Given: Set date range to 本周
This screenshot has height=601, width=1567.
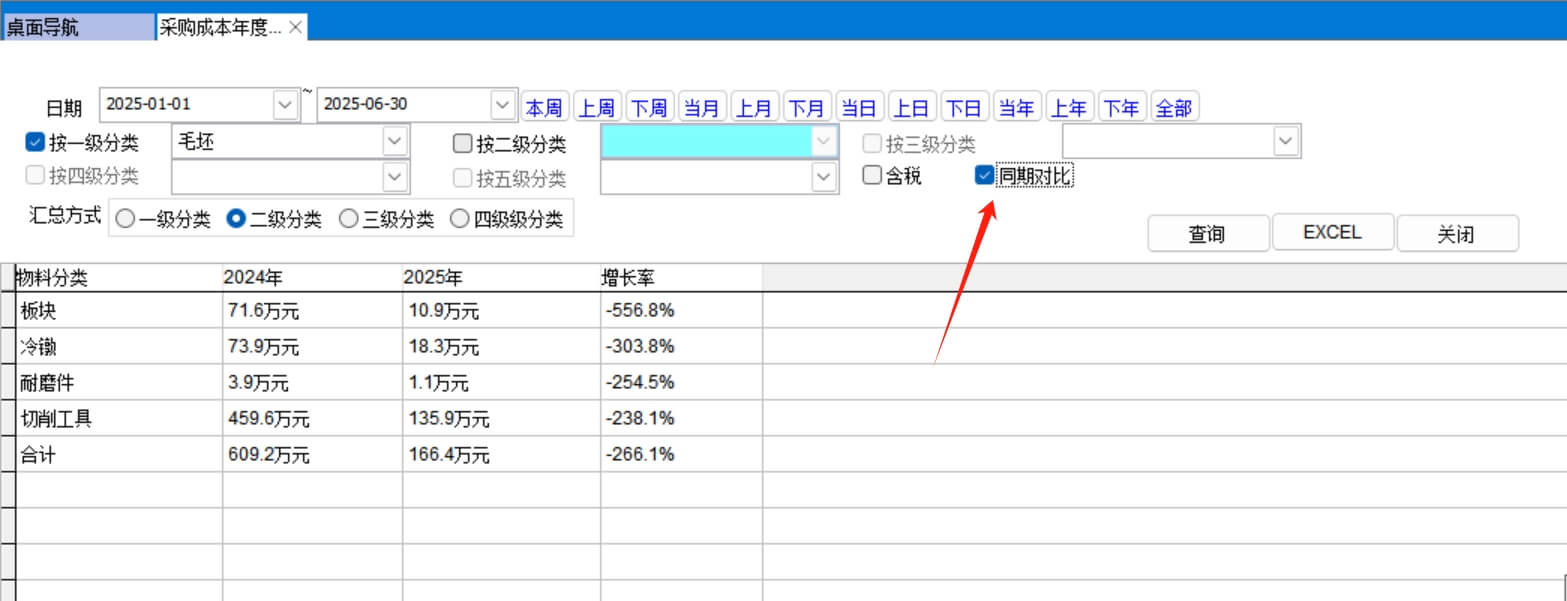Looking at the screenshot, I should tap(544, 108).
